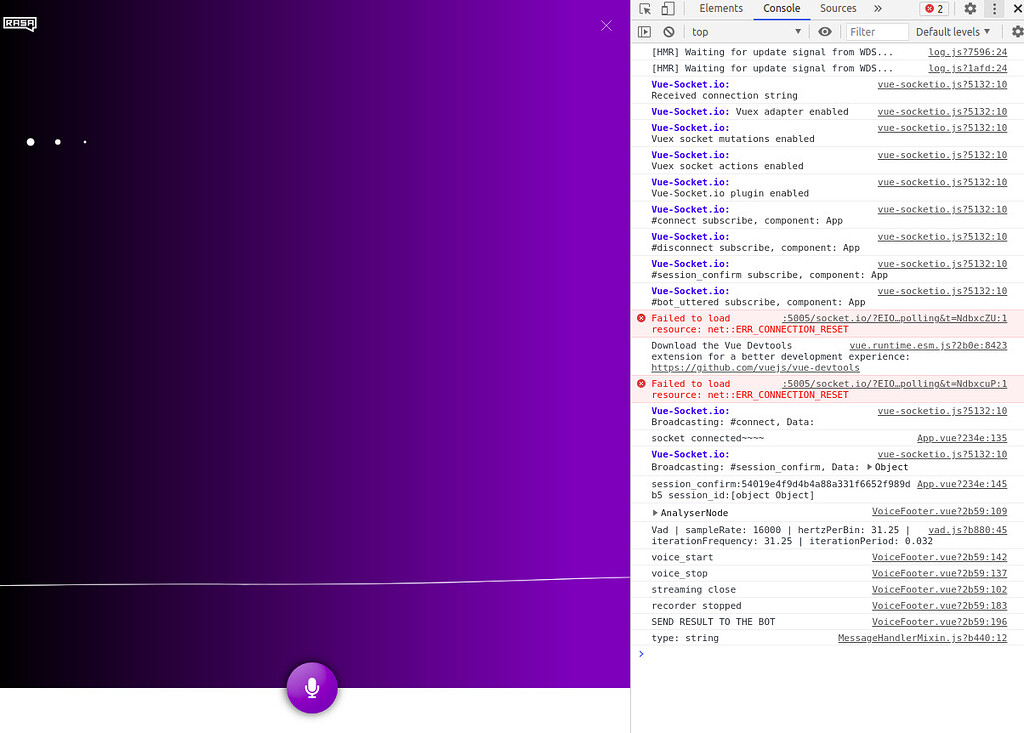The height and width of the screenshot is (733, 1024).
Task: Open console settings on the filter bar
Action: (x=1017, y=31)
